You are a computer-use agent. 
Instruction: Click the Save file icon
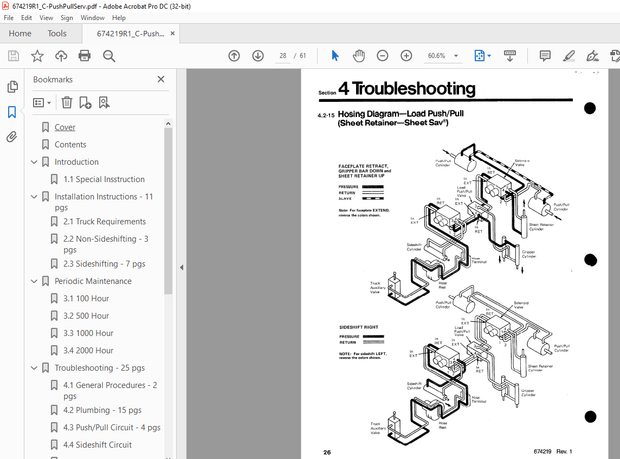pos(13,56)
